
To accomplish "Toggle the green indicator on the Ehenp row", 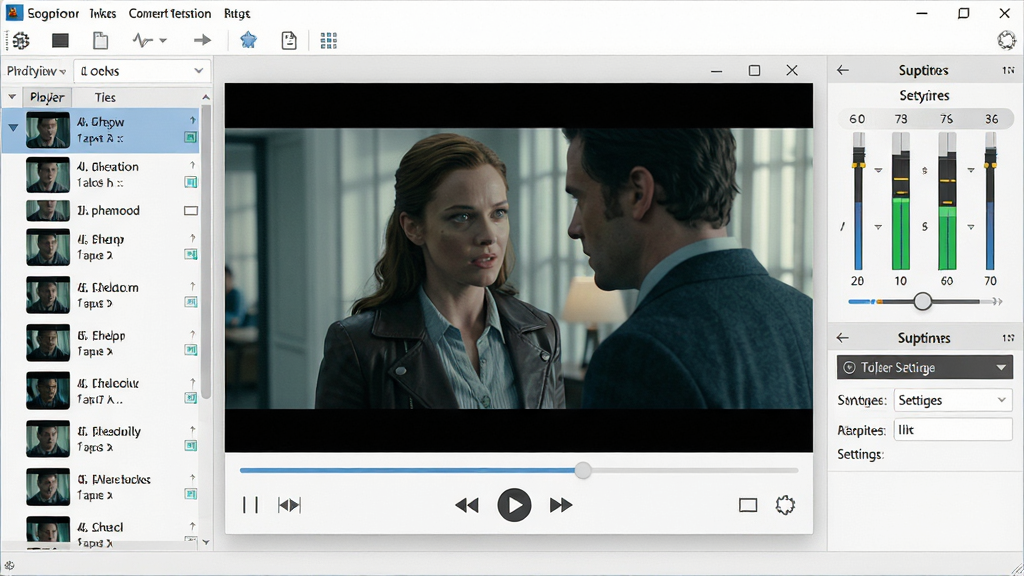I will (191, 255).
